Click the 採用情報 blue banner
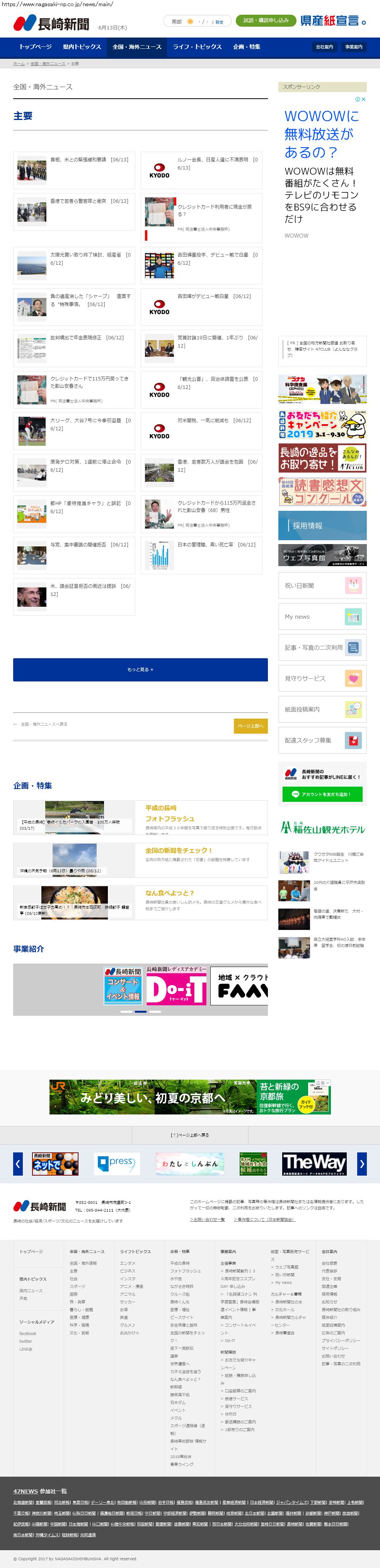The image size is (380, 1568). [x=322, y=525]
